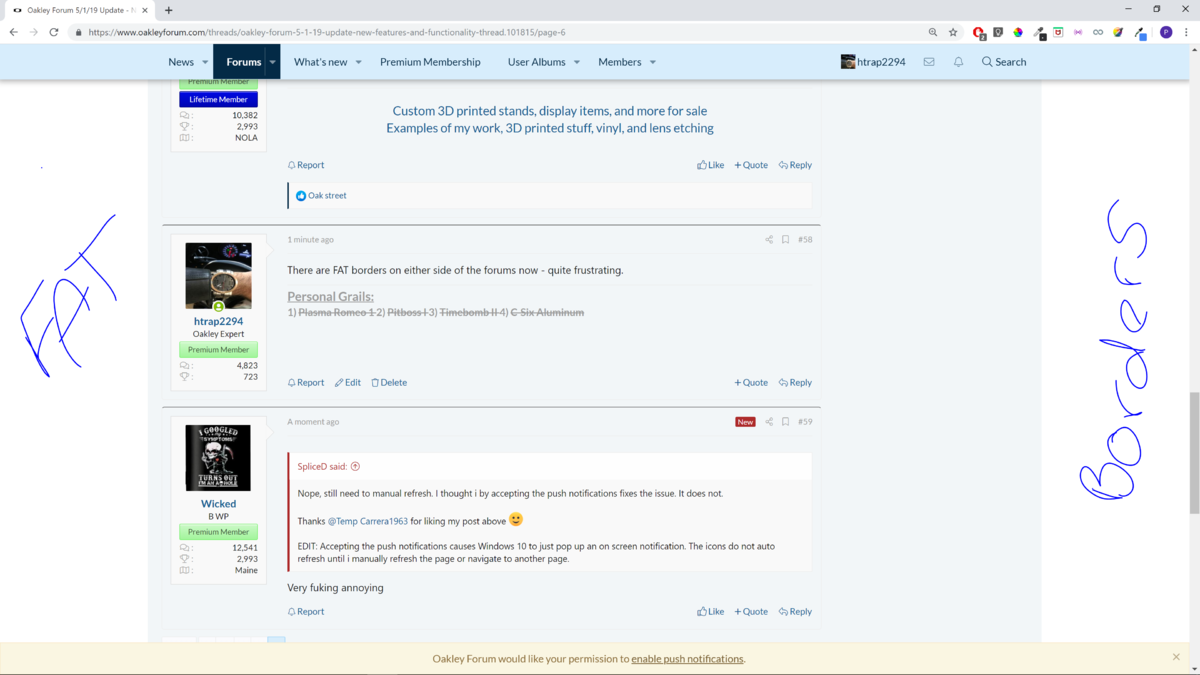This screenshot has width=1200, height=675.
Task: Open the Forums nav tab
Action: pos(243,62)
